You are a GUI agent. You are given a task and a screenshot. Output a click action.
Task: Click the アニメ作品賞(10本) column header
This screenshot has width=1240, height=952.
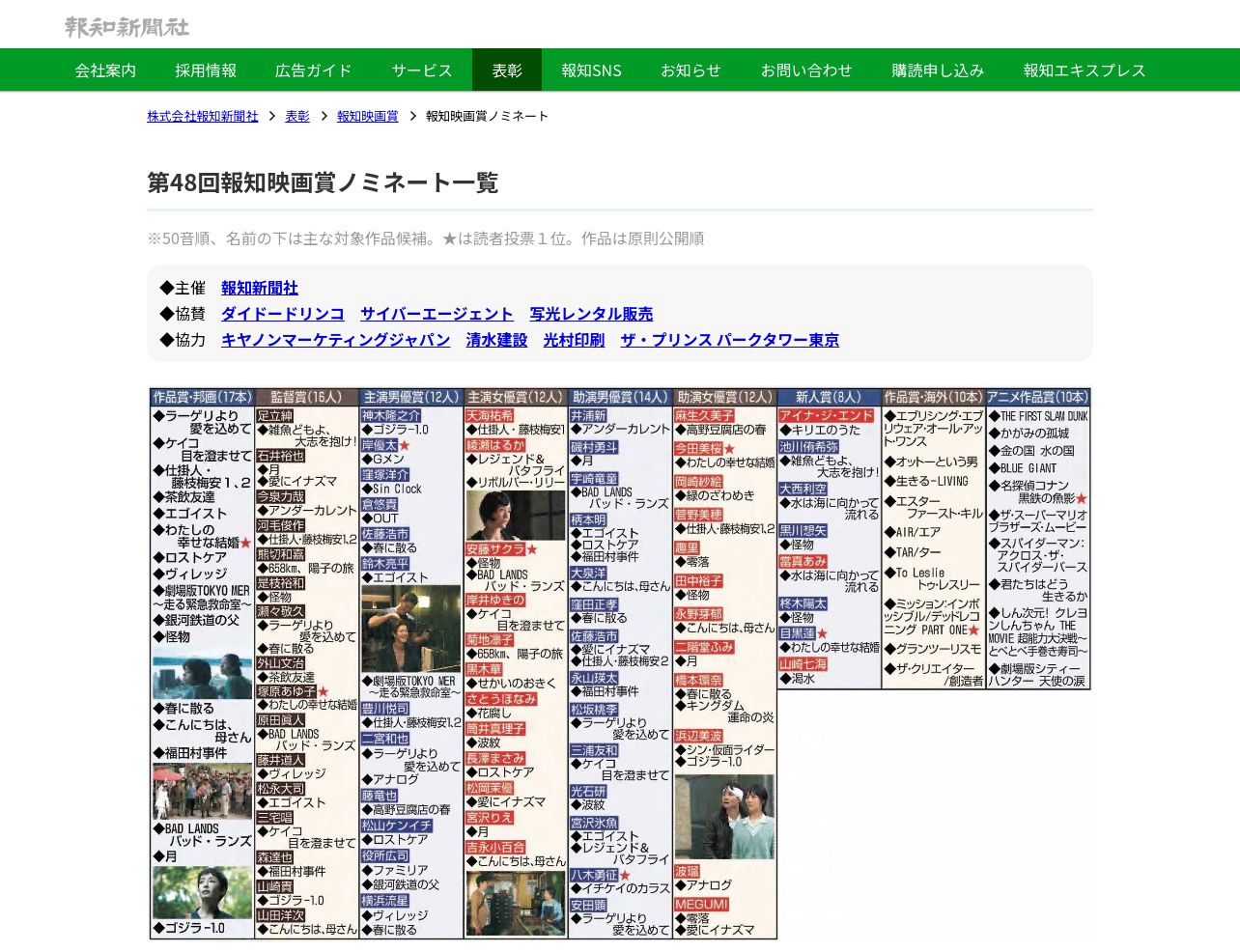1038,398
